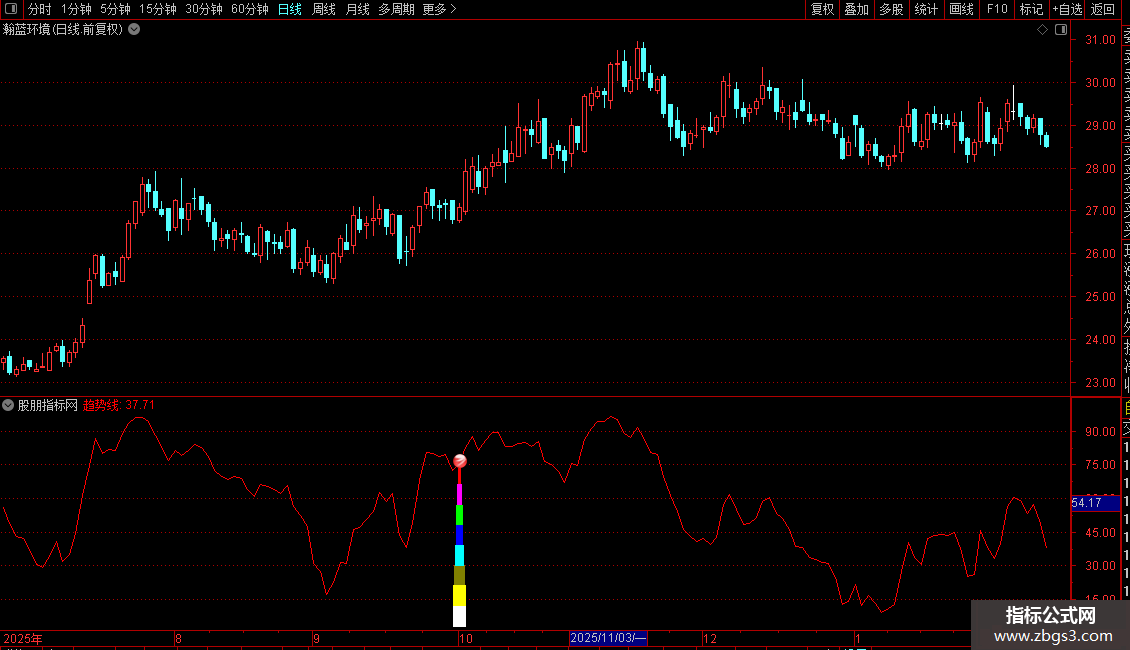
Task: Click the 23.00 price axis label
Action: click(1100, 383)
